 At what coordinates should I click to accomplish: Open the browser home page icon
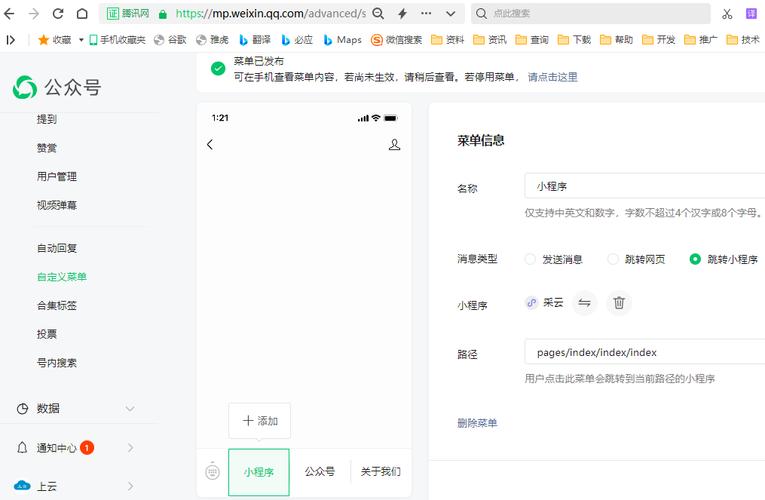click(82, 14)
